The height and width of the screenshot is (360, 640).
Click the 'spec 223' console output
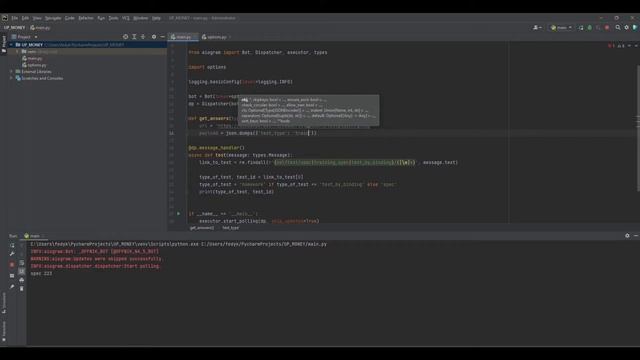pyautogui.click(x=41, y=273)
